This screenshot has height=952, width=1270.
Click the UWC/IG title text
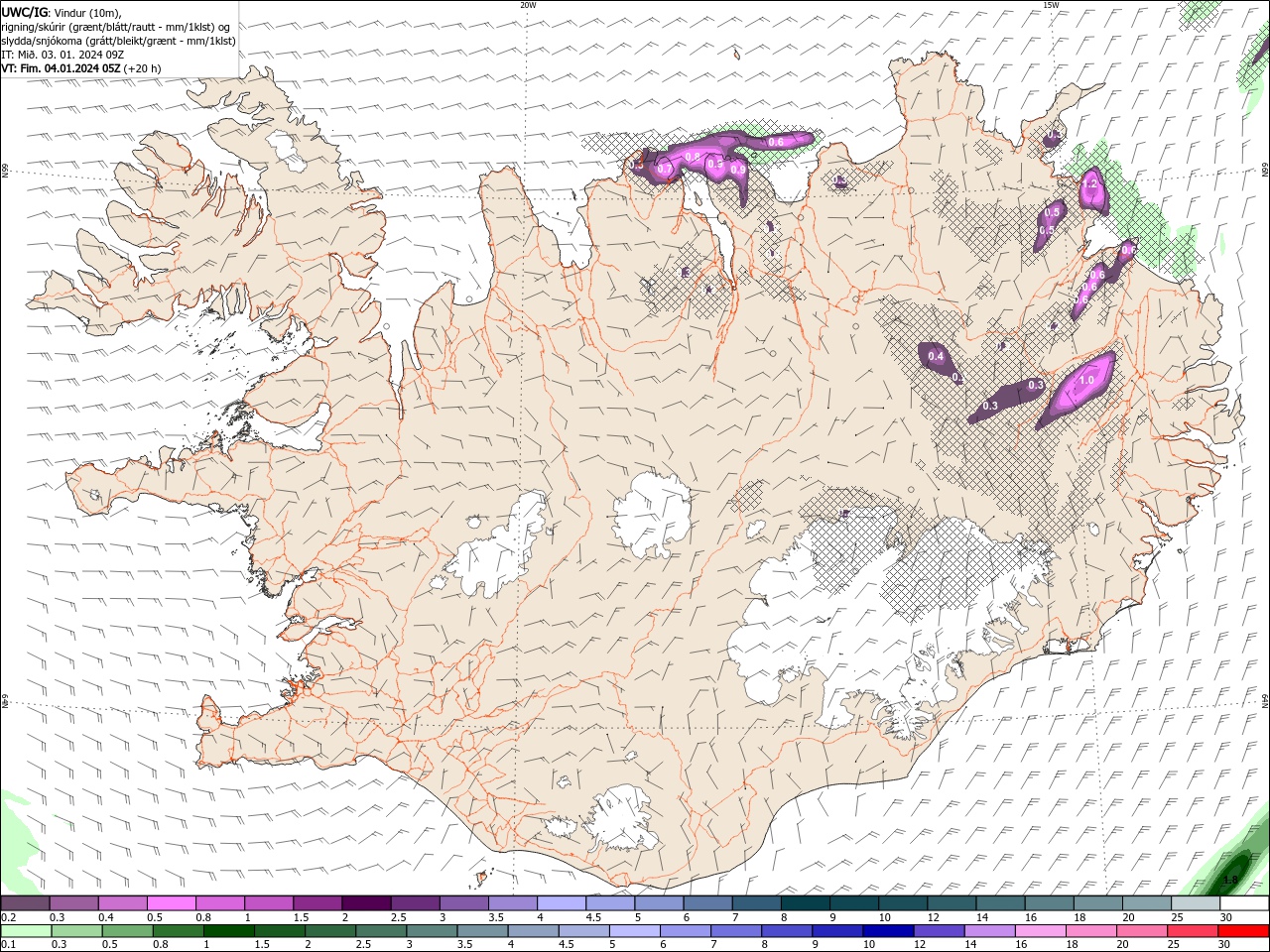(x=24, y=12)
